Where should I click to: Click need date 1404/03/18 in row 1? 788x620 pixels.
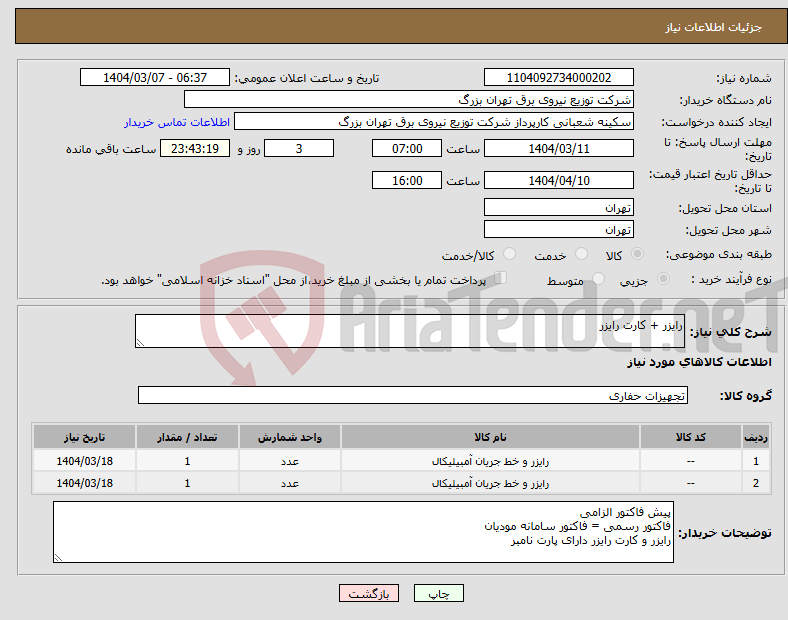[84, 461]
